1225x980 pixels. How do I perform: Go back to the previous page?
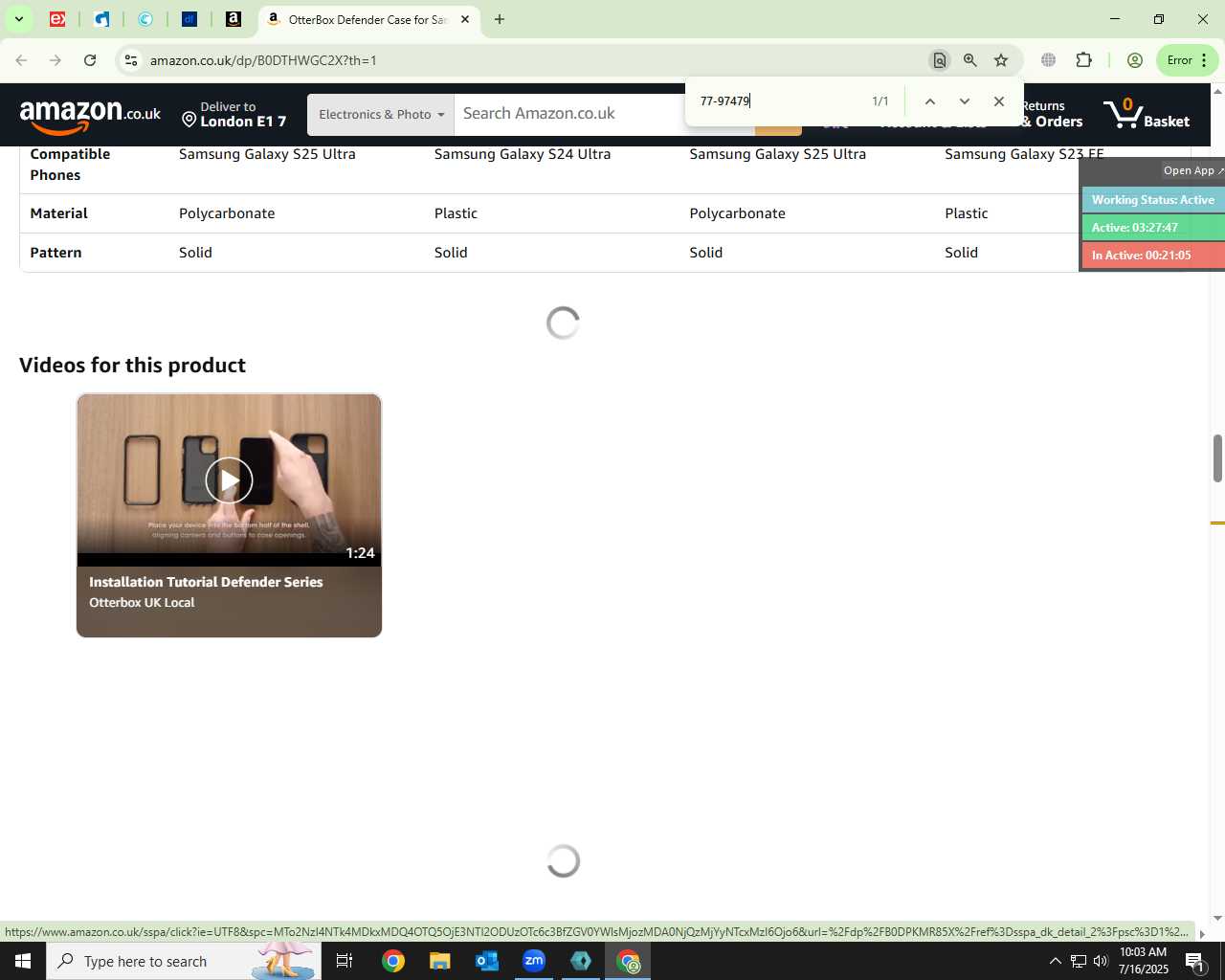[x=21, y=60]
